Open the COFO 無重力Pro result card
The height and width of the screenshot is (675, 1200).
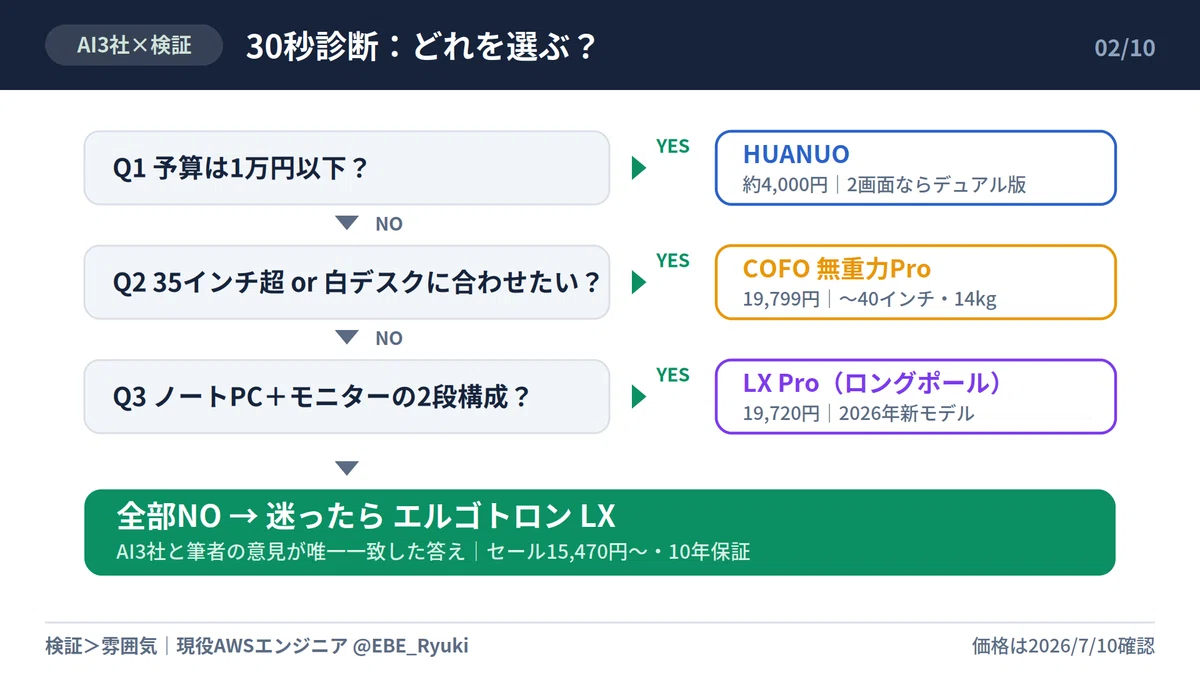point(916,282)
